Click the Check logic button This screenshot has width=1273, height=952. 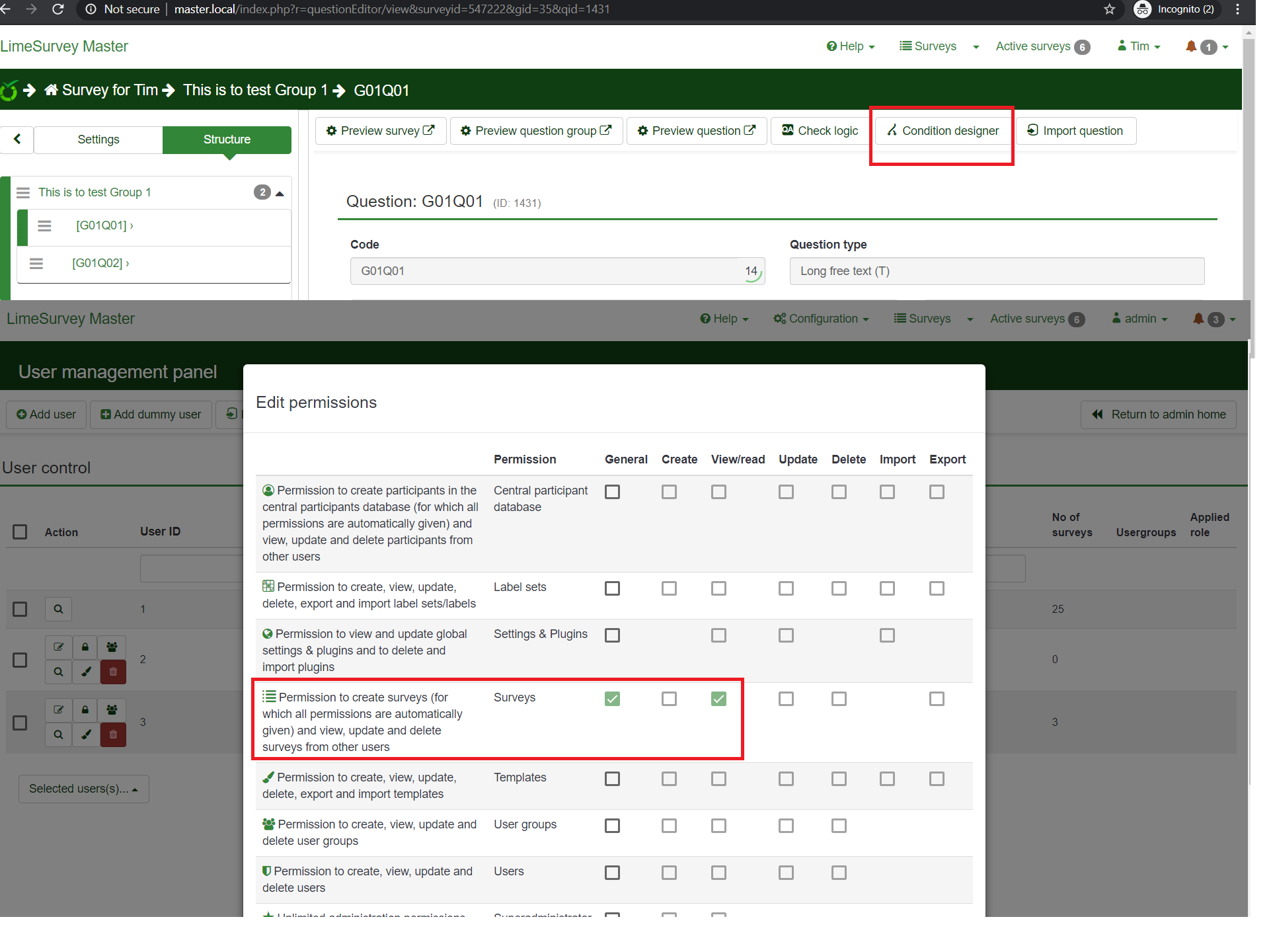point(820,131)
